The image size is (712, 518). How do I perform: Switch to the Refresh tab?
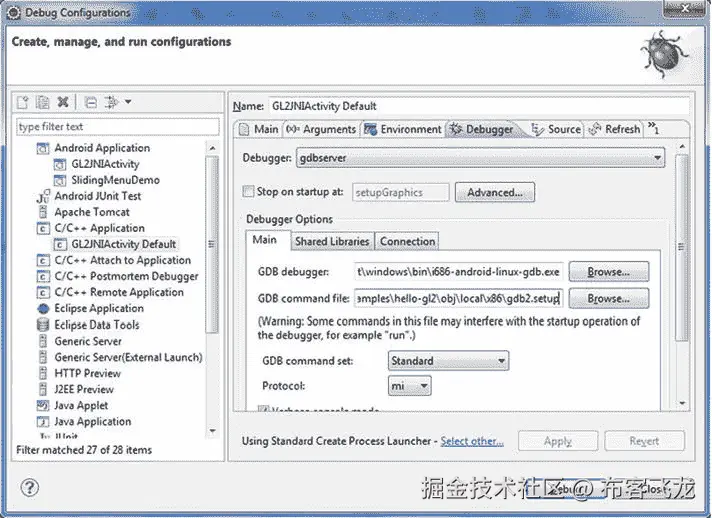(614, 129)
